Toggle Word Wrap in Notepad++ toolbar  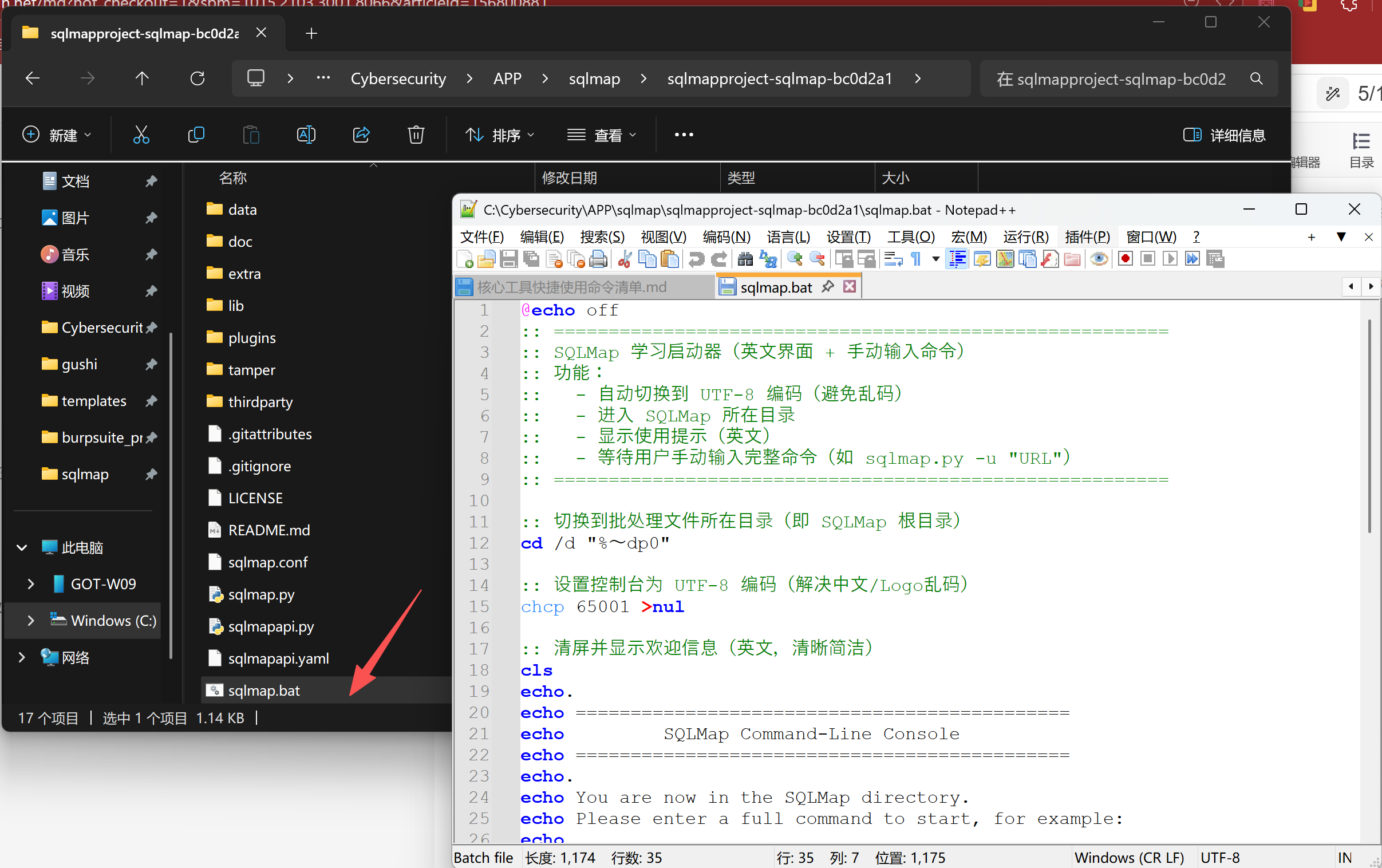(x=893, y=259)
